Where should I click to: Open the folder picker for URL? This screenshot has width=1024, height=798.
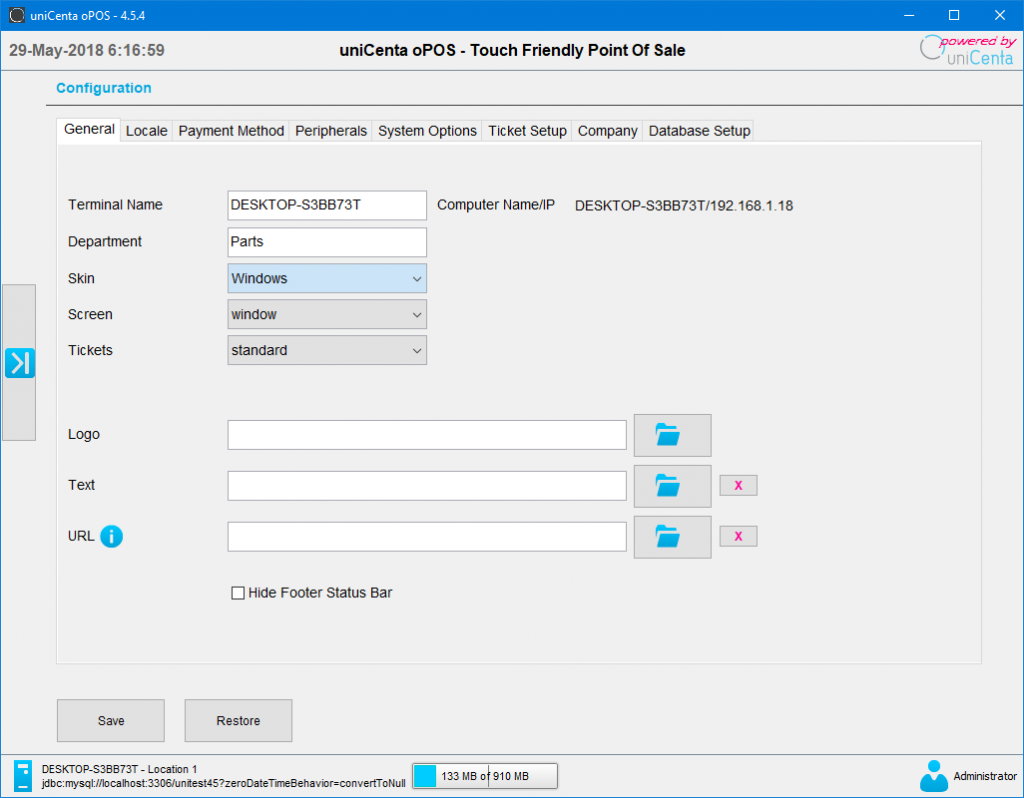(x=671, y=537)
